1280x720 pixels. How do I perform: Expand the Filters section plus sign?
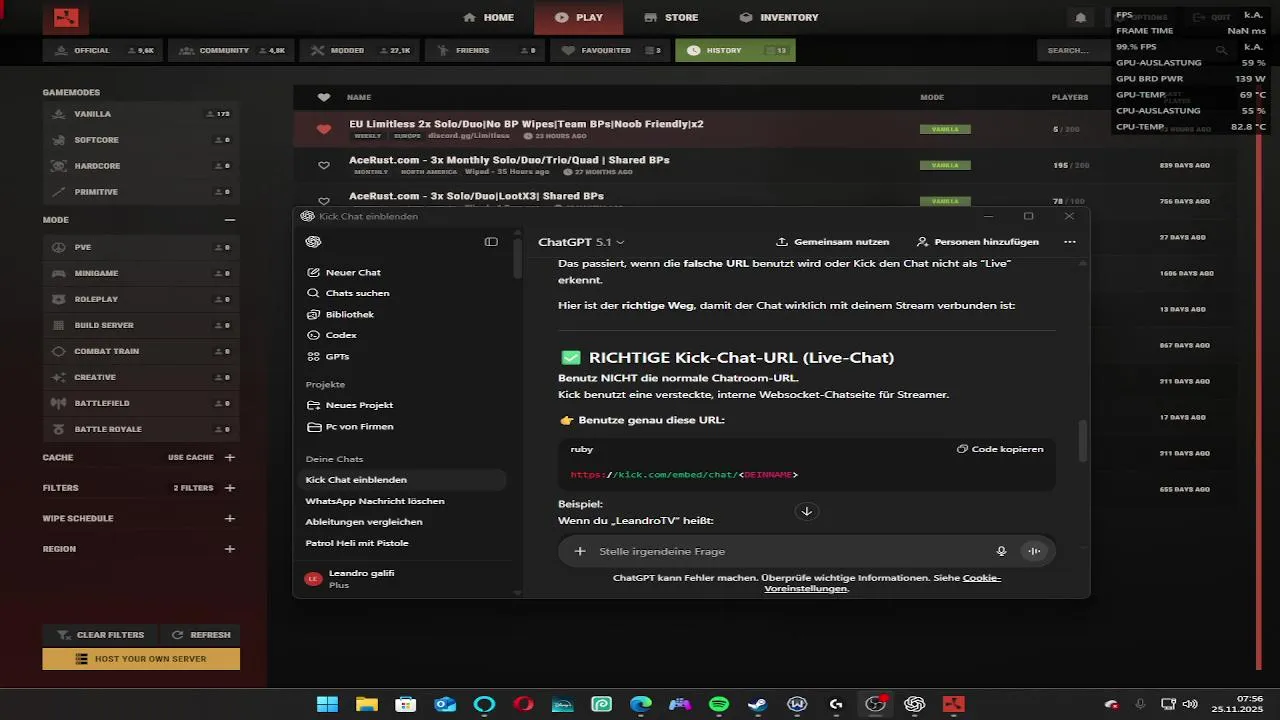click(x=230, y=488)
